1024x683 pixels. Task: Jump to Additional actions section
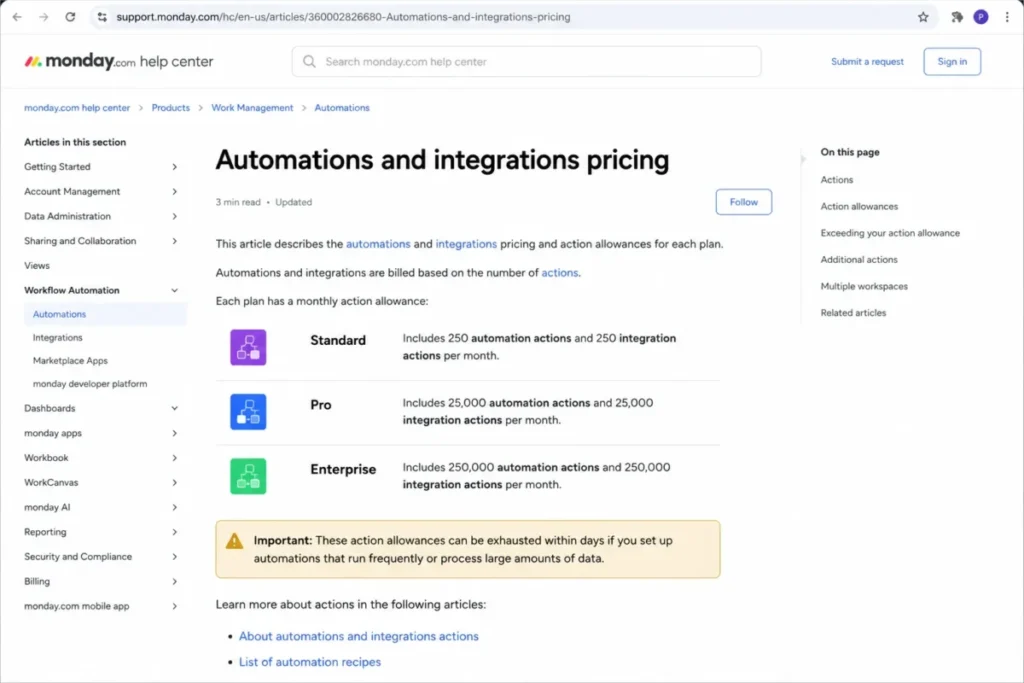pos(859,260)
